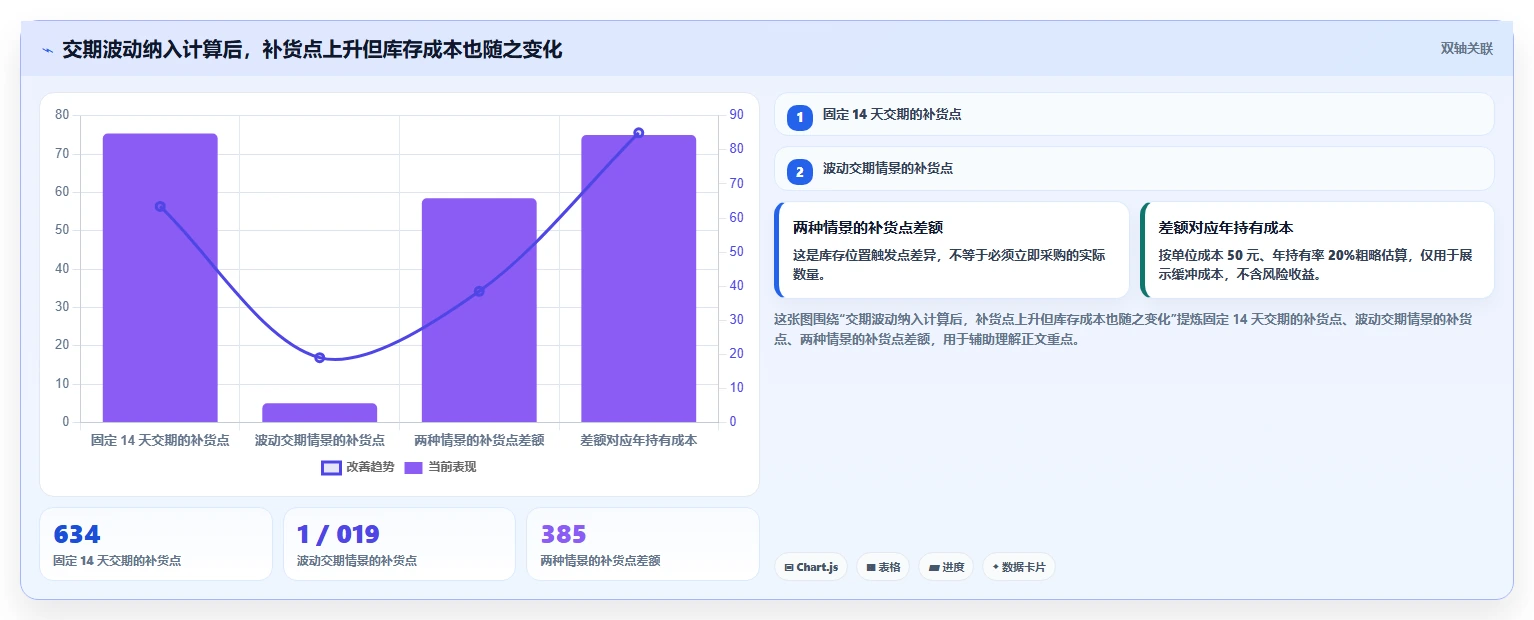This screenshot has width=1534, height=620.
Task: Click the 差额对应年持有成本 bar
Action: (639, 279)
